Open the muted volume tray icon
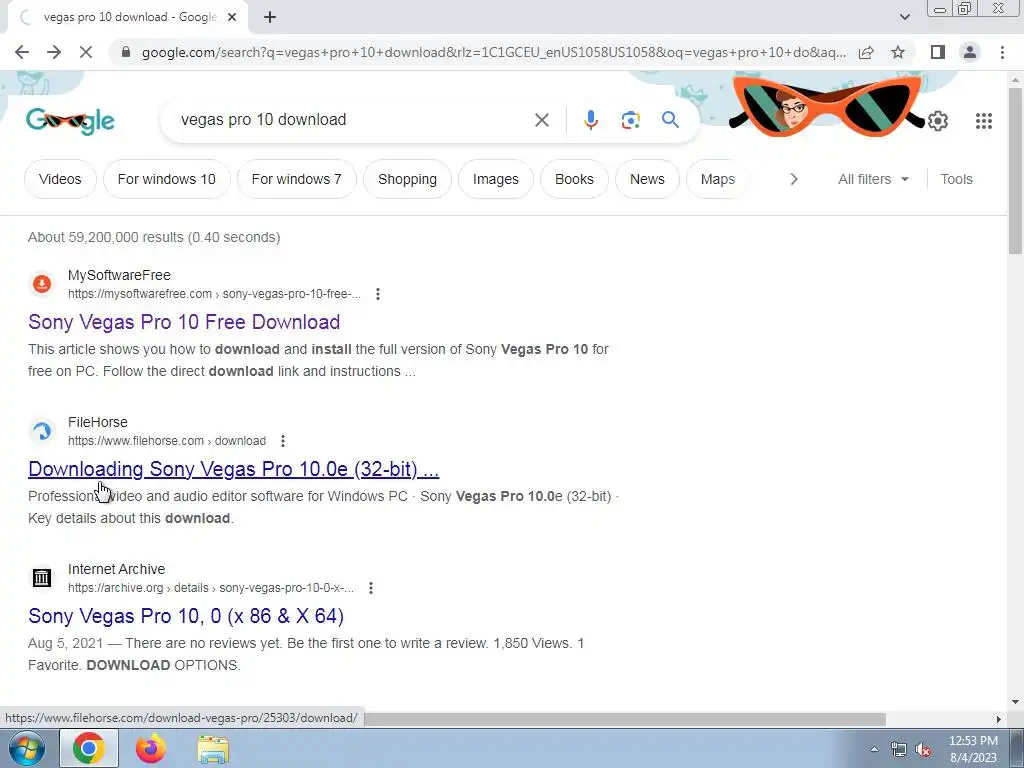 click(923, 749)
